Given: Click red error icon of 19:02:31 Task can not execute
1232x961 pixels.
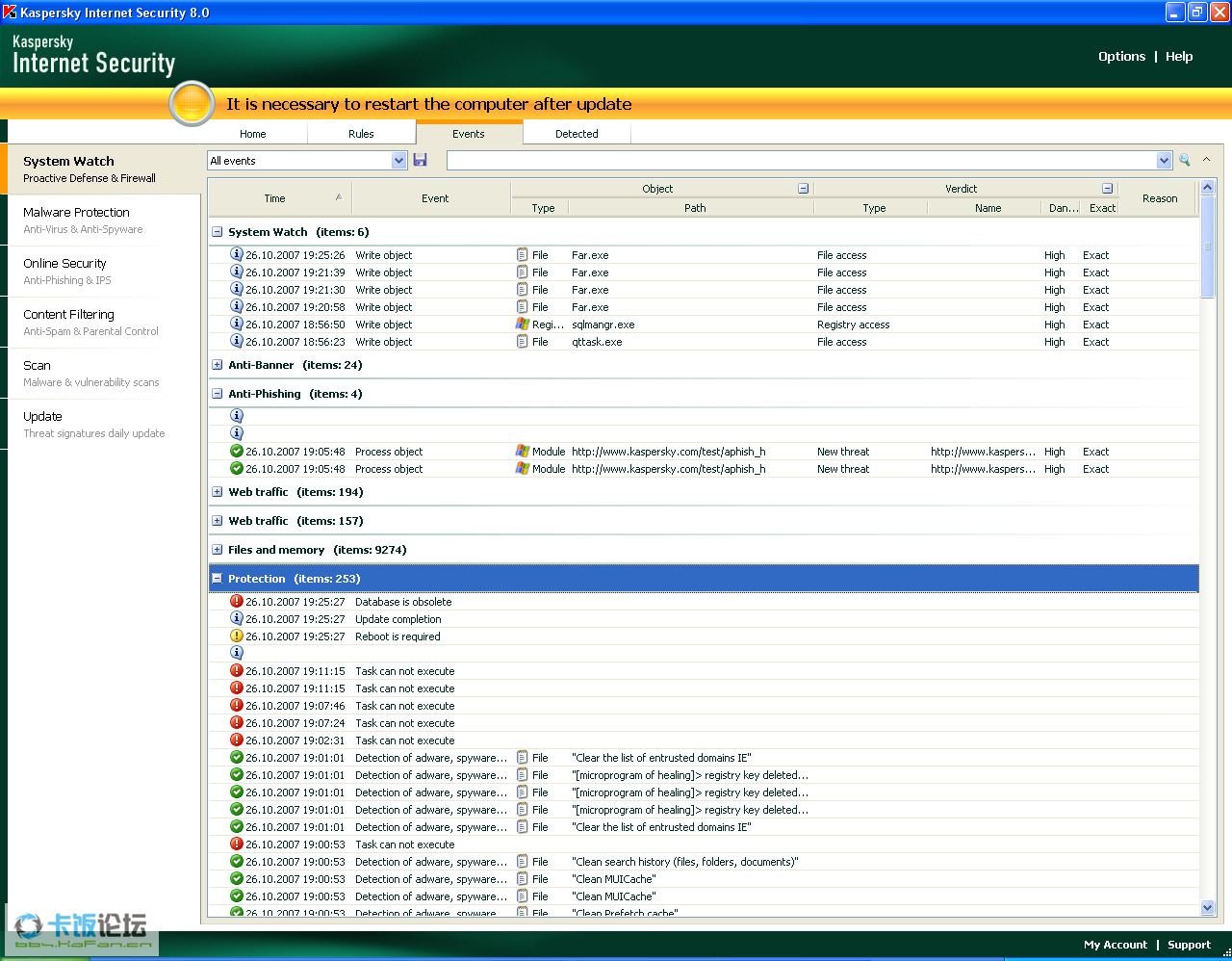Looking at the screenshot, I should tap(237, 740).
